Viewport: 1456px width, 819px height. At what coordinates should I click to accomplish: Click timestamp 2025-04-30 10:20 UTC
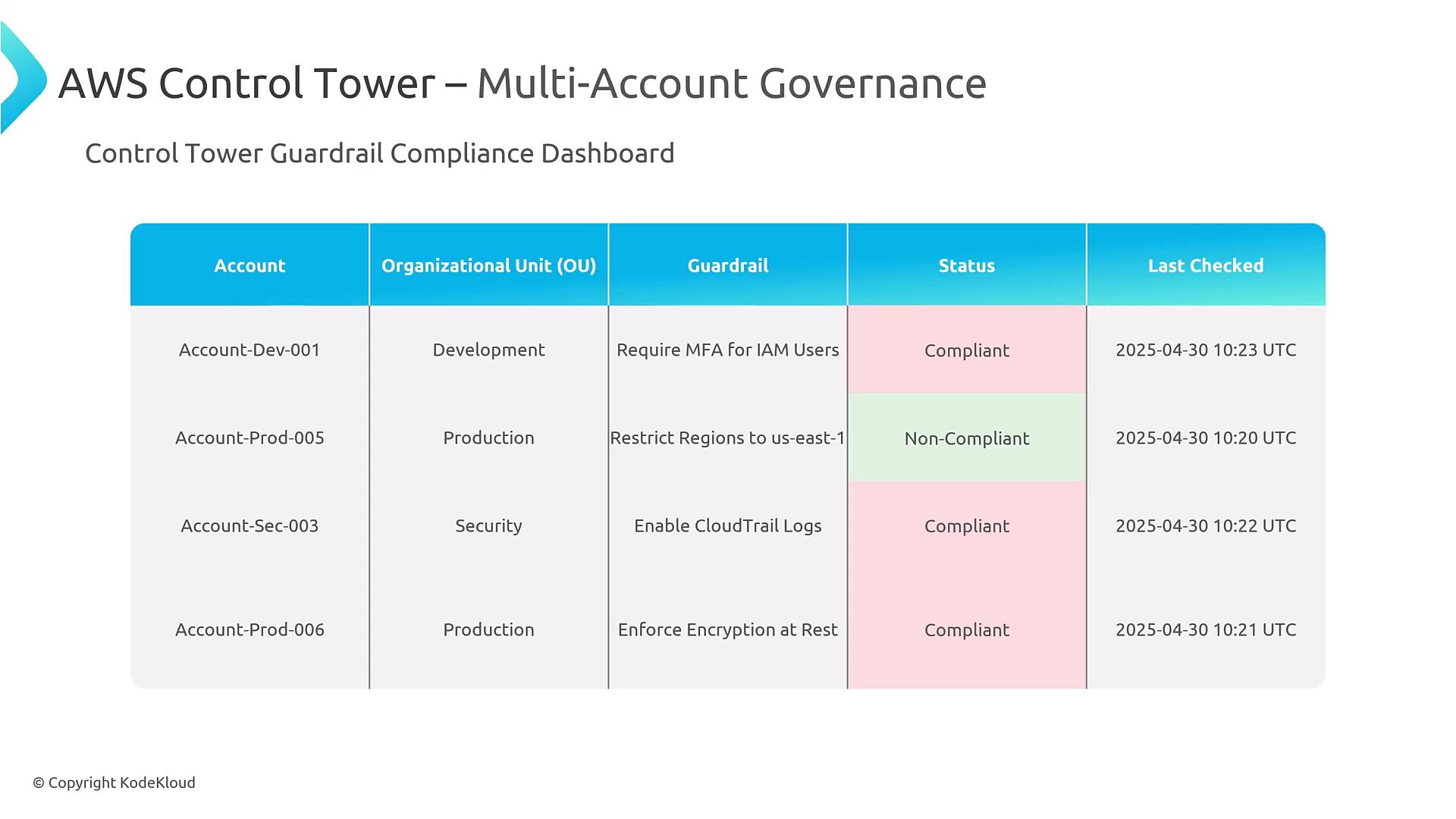[1206, 438]
